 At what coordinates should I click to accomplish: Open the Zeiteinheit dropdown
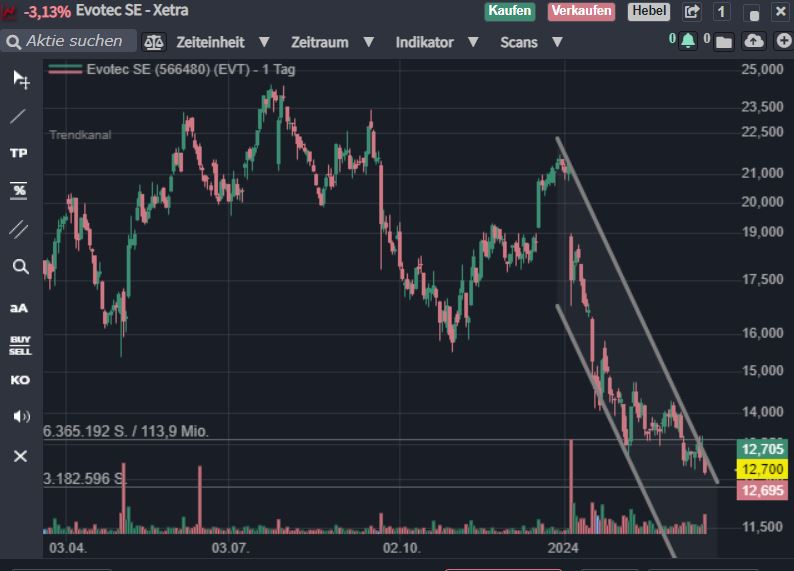tap(222, 42)
